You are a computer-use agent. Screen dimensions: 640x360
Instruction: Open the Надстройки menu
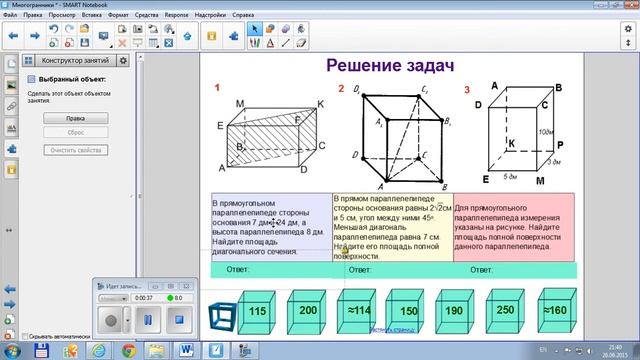coord(210,15)
